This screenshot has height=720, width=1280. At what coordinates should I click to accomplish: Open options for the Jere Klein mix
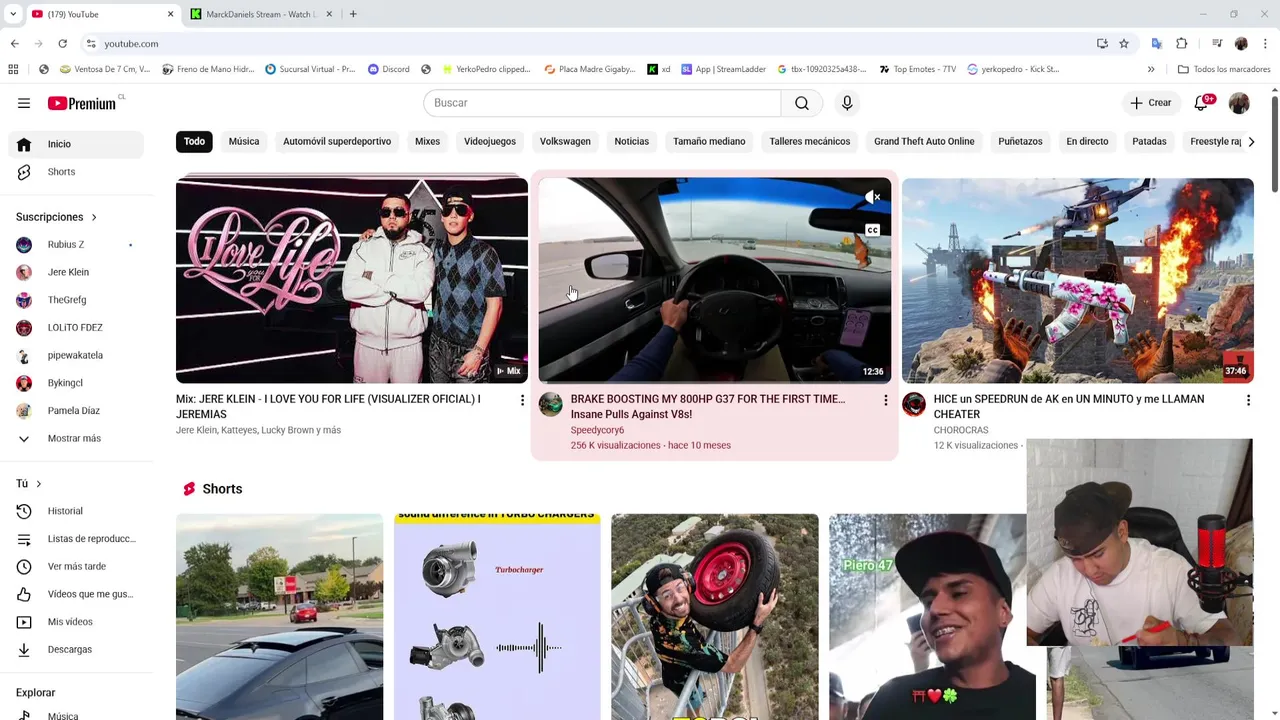[x=522, y=400]
